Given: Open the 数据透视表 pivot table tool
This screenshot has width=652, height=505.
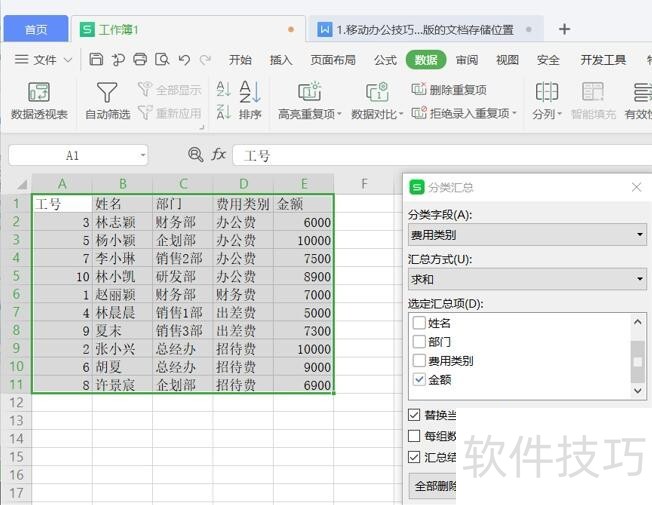Looking at the screenshot, I should pos(39,101).
